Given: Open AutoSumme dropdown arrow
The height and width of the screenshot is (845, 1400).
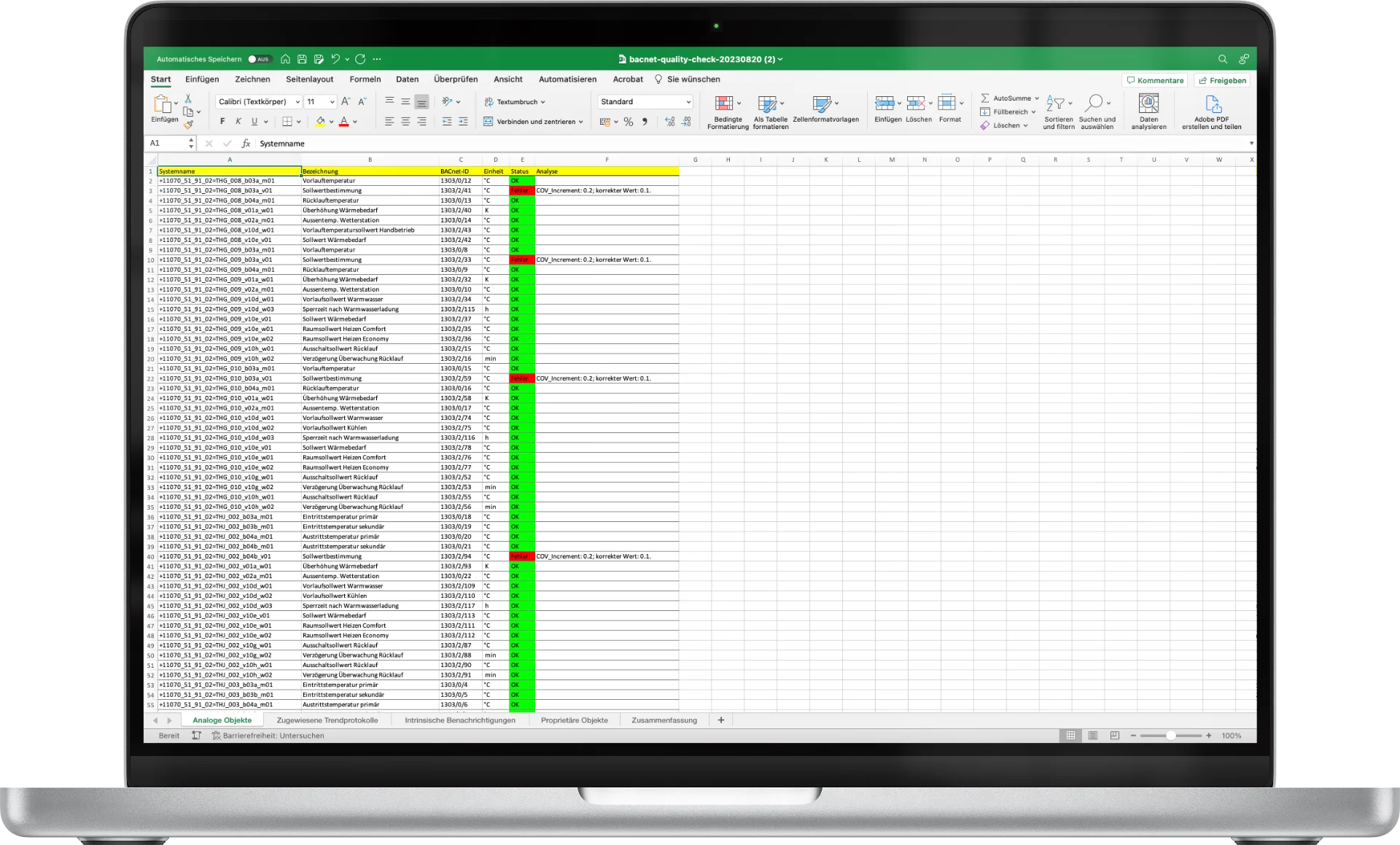Looking at the screenshot, I should tap(1037, 98).
